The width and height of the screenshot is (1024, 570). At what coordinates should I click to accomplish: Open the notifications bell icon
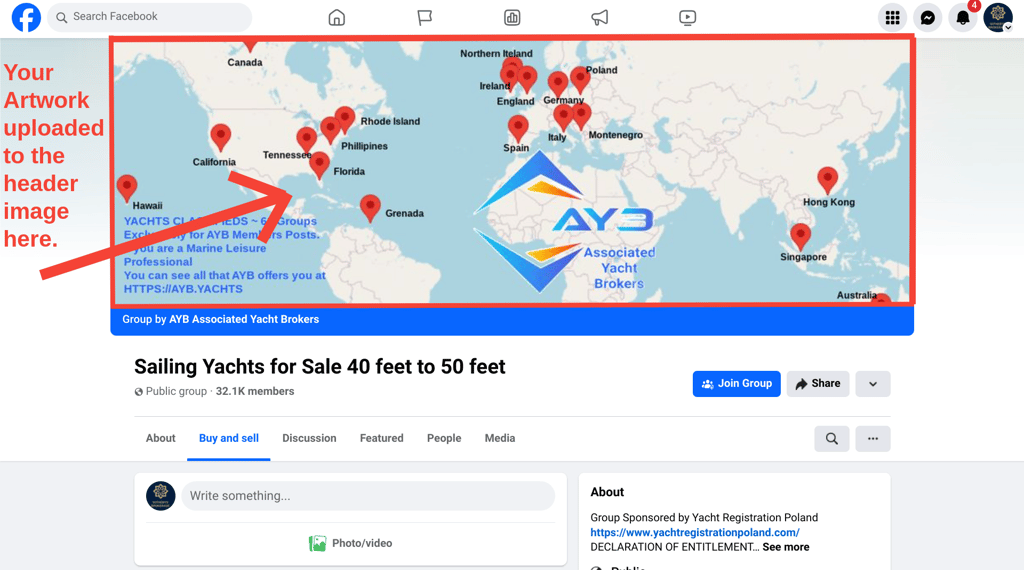(x=963, y=18)
